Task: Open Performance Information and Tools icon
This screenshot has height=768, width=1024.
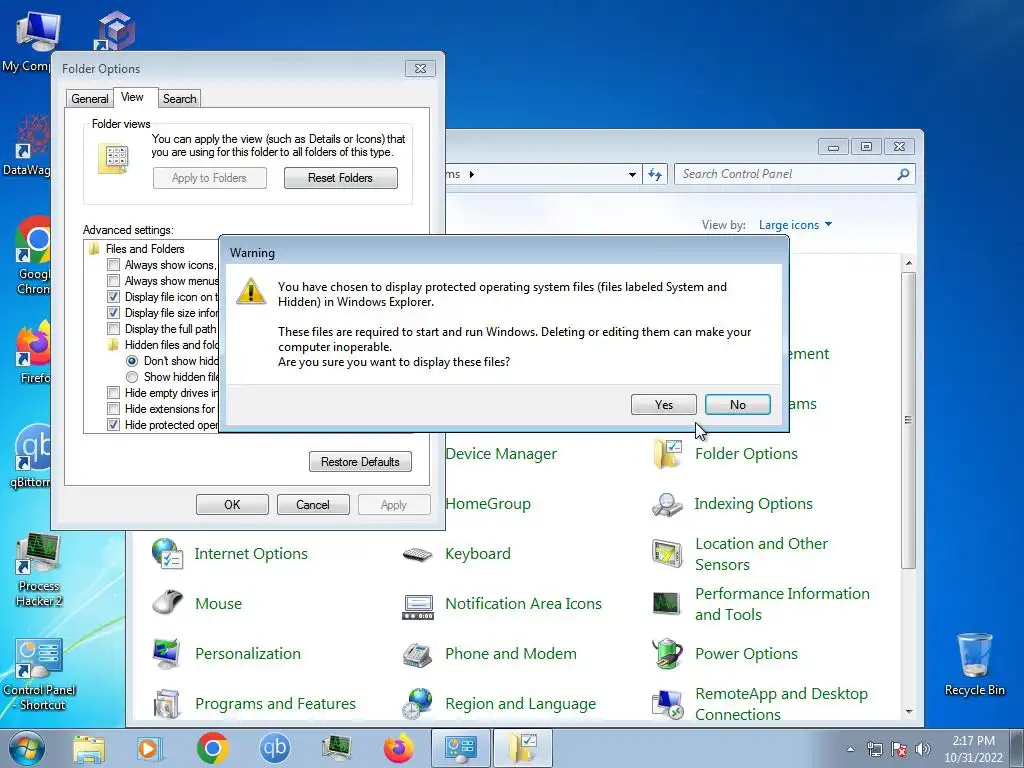Action: (x=667, y=603)
